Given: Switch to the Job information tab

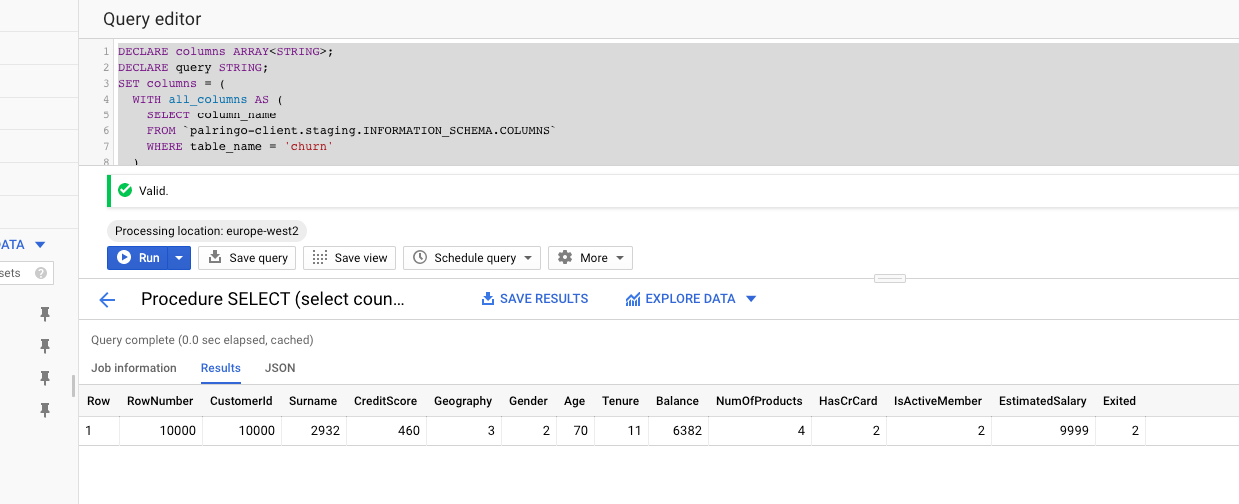Looking at the screenshot, I should 133,368.
